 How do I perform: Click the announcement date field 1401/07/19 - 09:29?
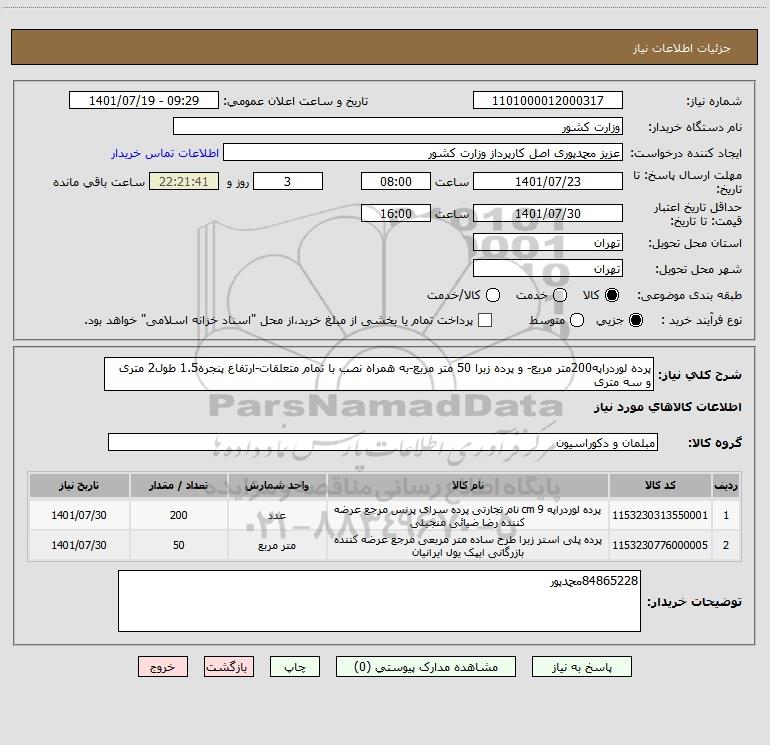pos(144,101)
